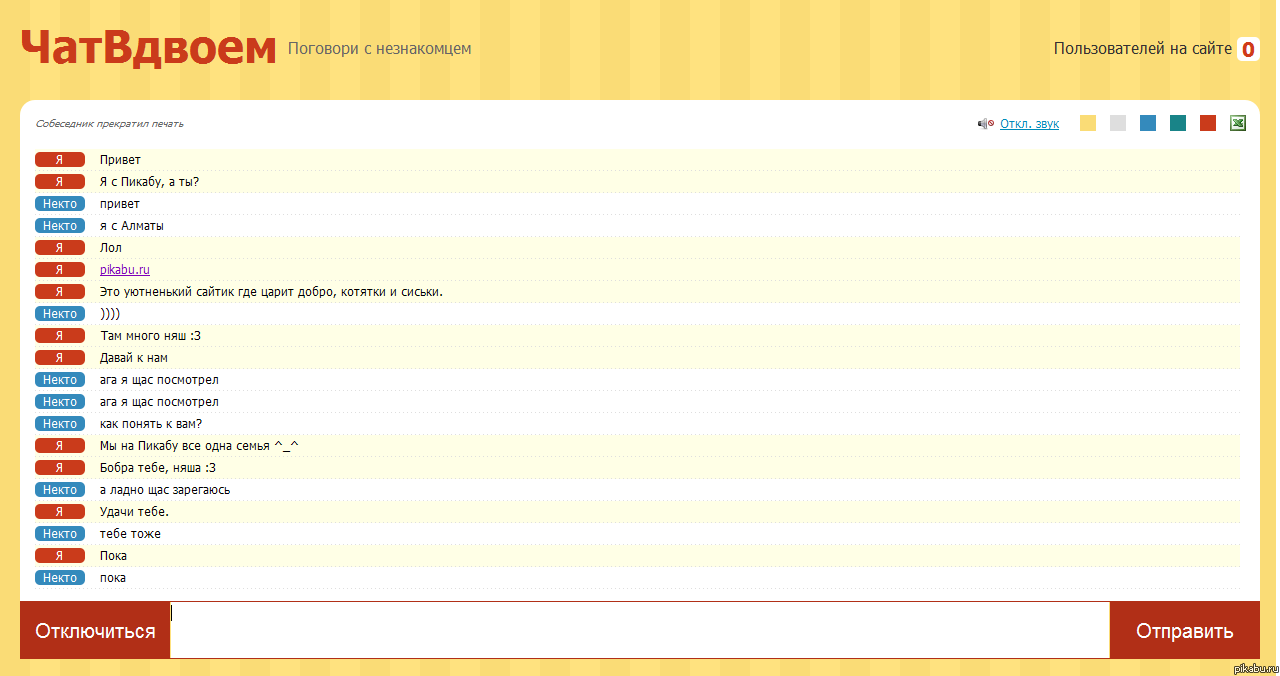
Task: Pick the red theme color swatch
Action: click(1208, 123)
